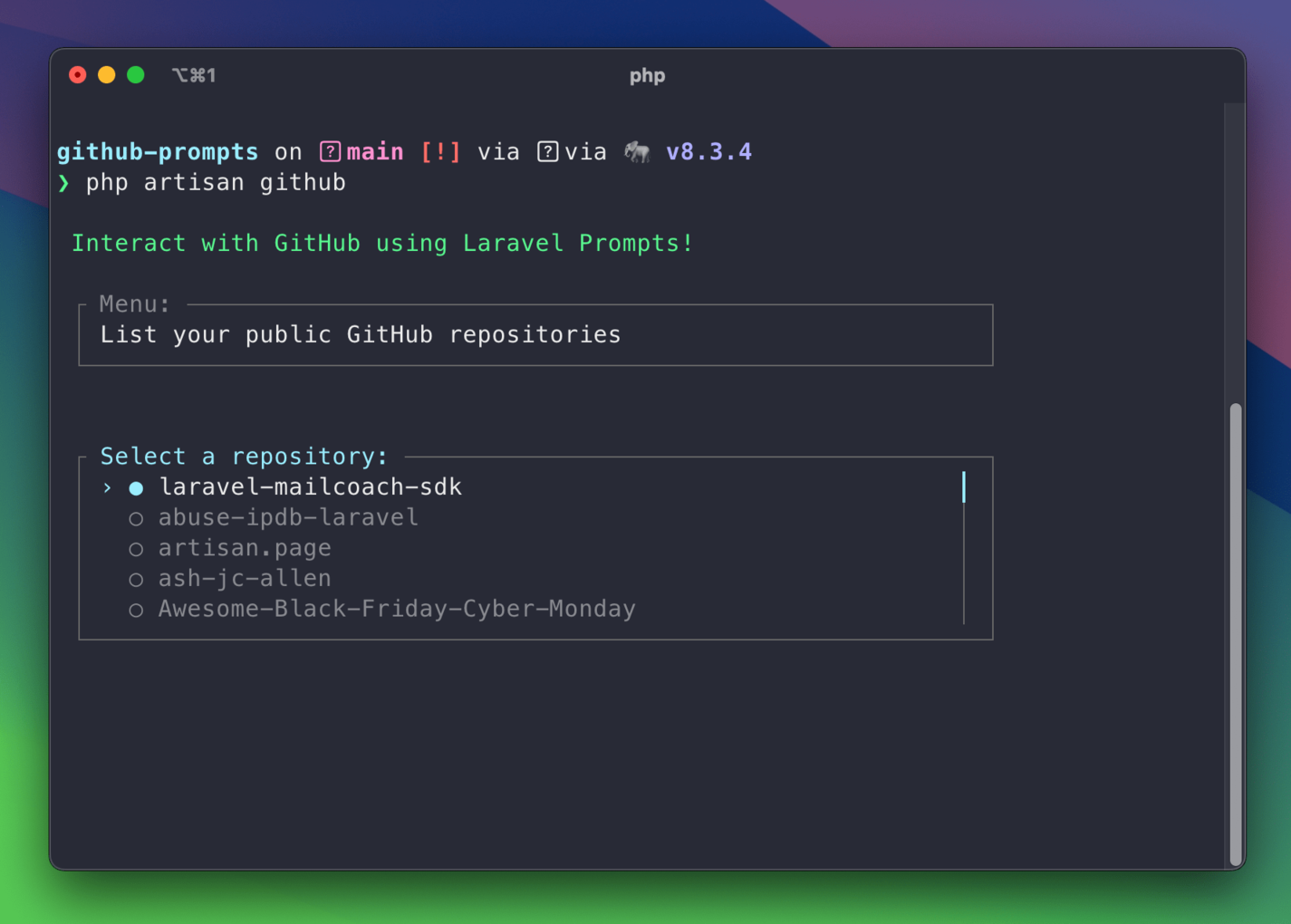This screenshot has width=1291, height=924.
Task: Select the laravel-mailcoach-sdk radio option
Action: pos(136,488)
